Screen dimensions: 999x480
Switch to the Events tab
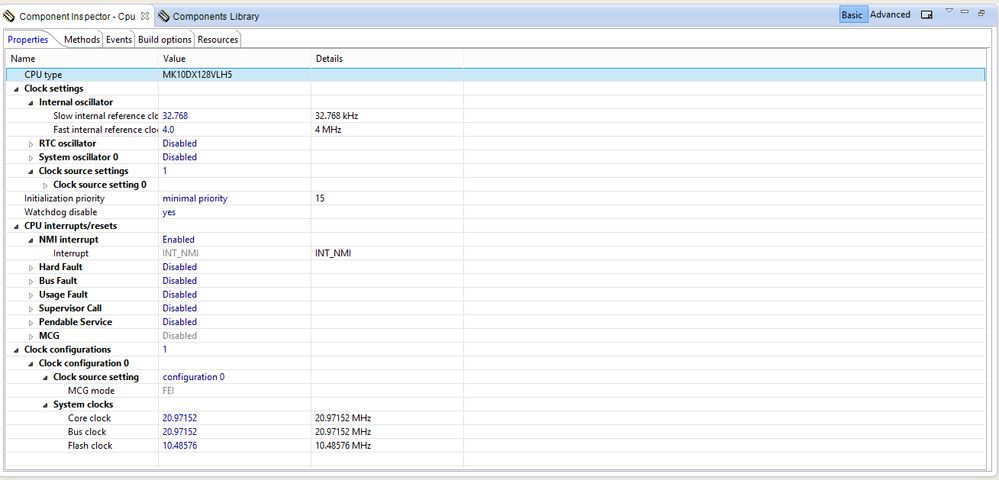pos(119,40)
